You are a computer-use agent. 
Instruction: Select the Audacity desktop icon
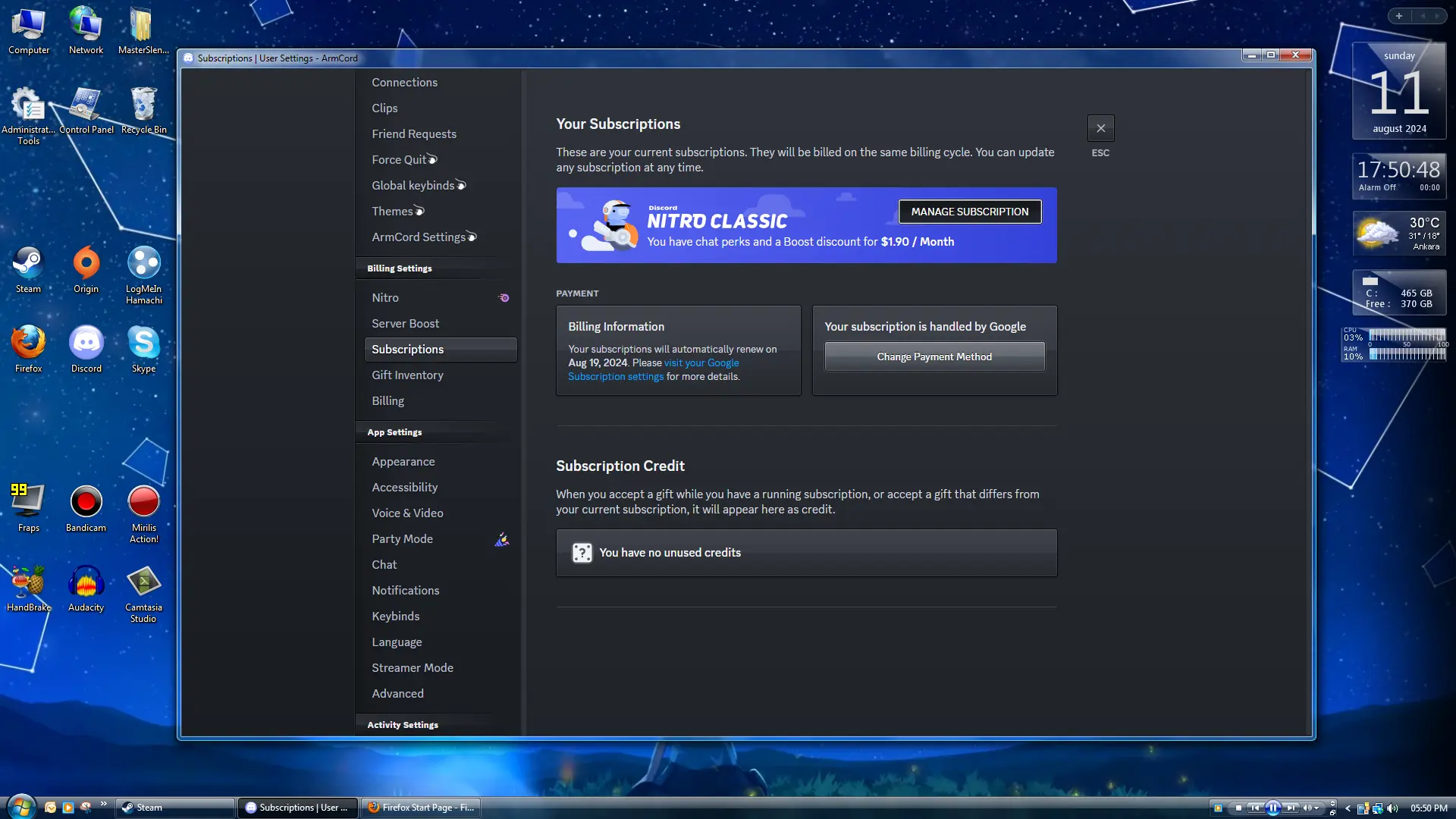point(86,588)
